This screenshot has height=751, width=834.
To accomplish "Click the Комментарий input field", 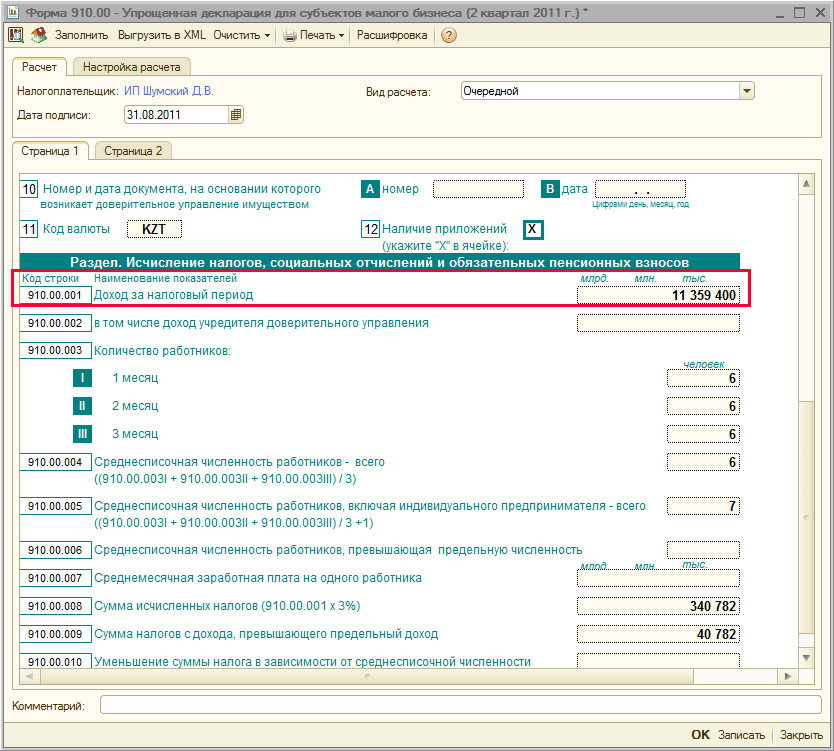I will point(460,706).
